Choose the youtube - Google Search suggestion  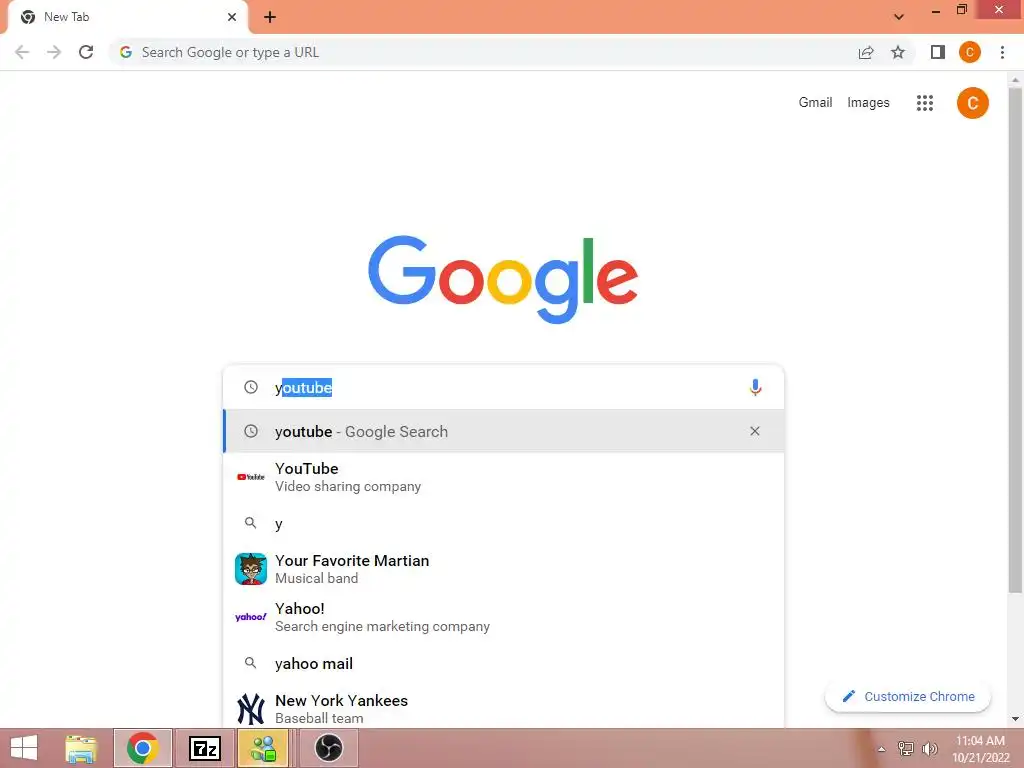(503, 431)
